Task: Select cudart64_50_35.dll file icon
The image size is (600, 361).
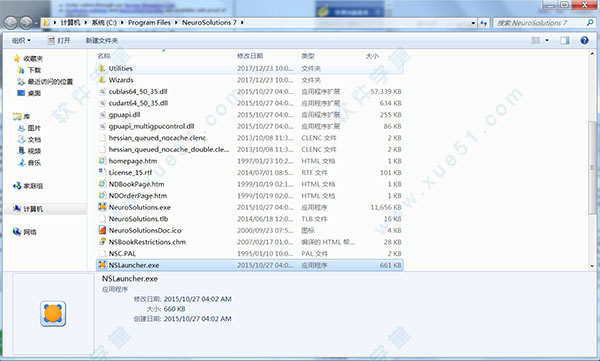Action: pos(102,103)
